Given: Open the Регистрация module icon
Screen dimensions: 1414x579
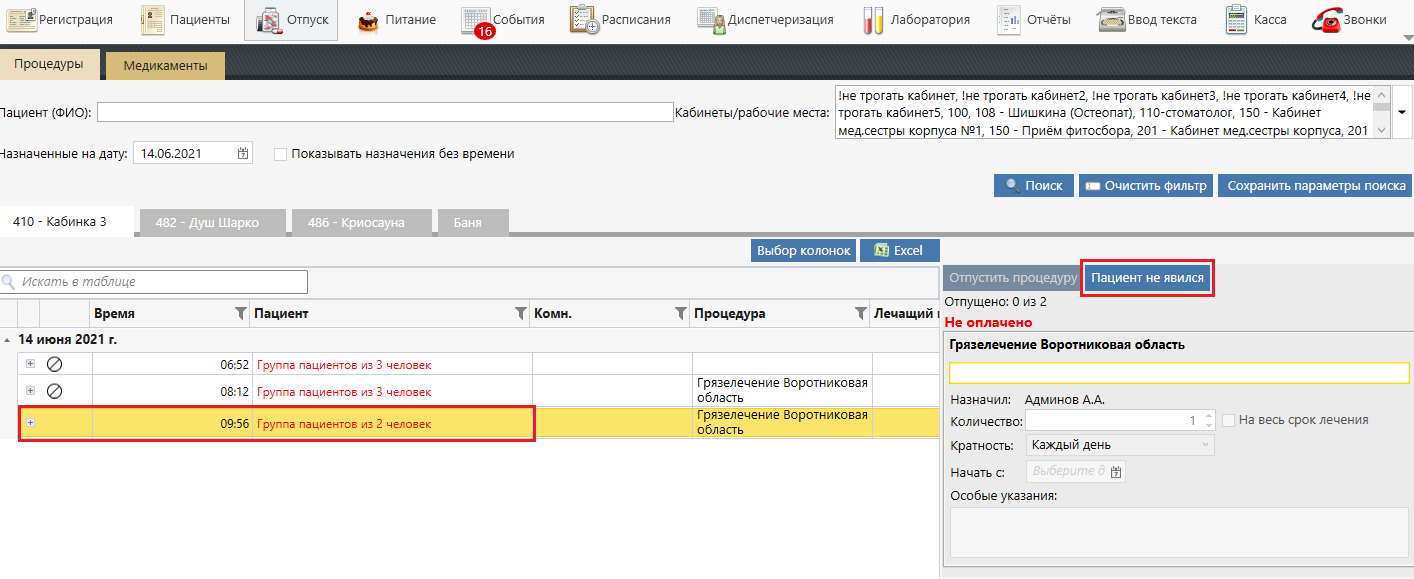Looking at the screenshot, I should point(22,19).
